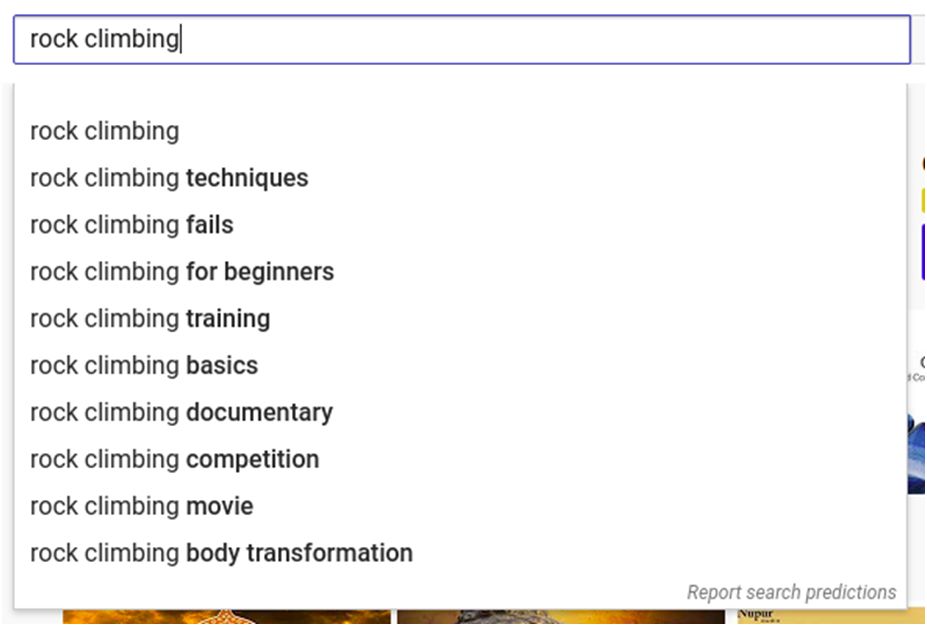Choose the 'rock climbing training' prediction
The image size is (927, 626).
tap(150, 319)
